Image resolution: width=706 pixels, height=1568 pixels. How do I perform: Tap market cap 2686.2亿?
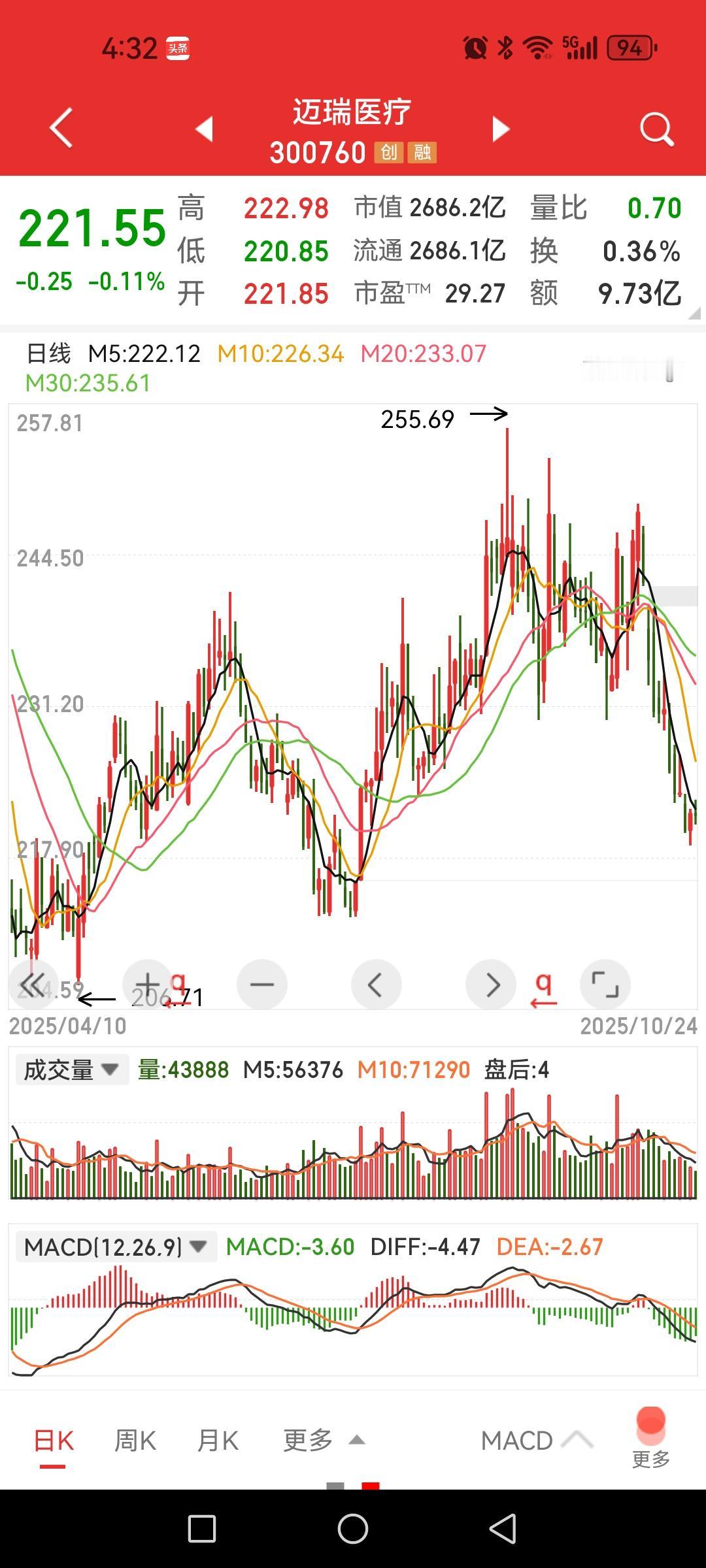click(x=458, y=208)
